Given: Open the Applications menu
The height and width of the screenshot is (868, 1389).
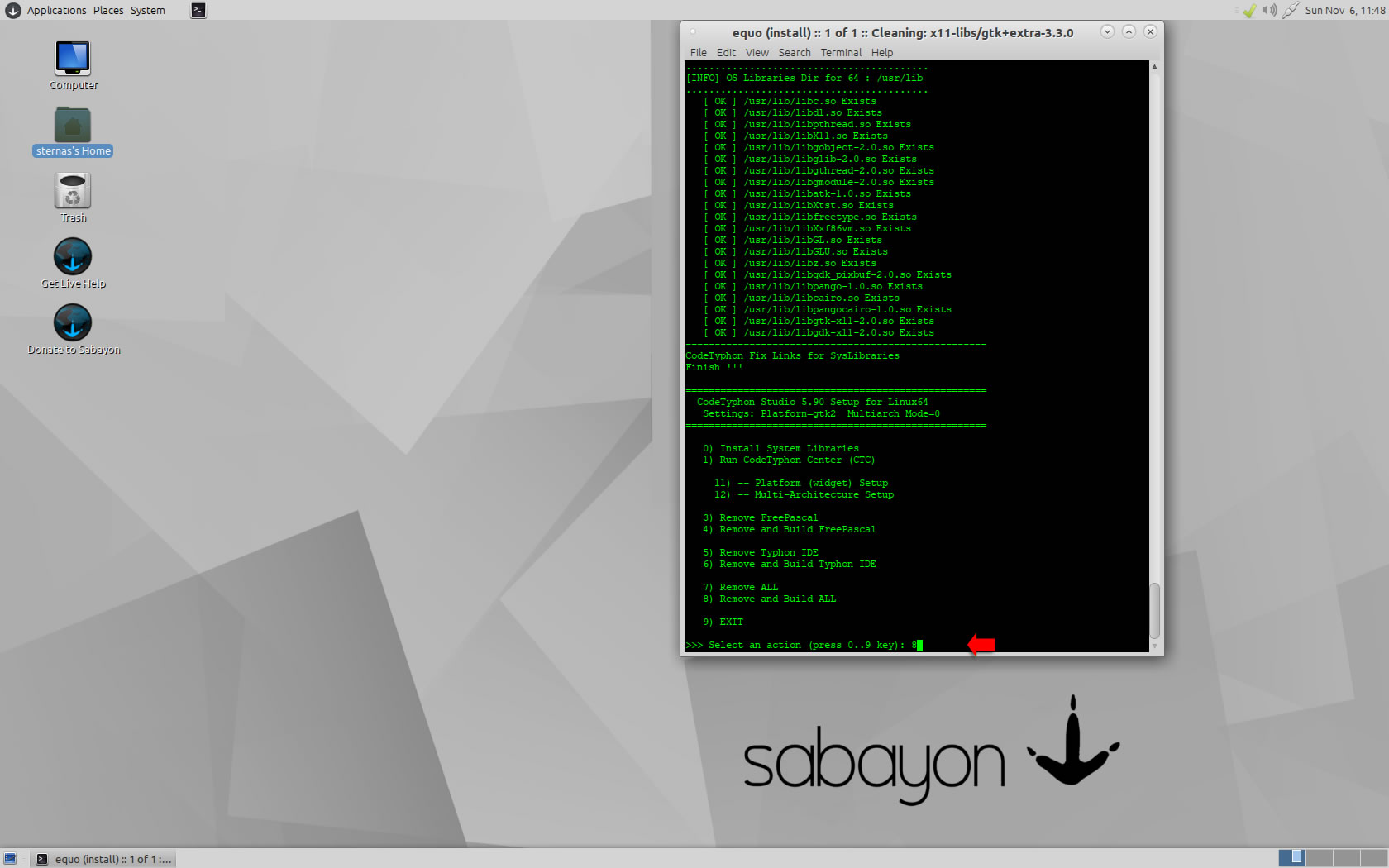Looking at the screenshot, I should pos(56,10).
